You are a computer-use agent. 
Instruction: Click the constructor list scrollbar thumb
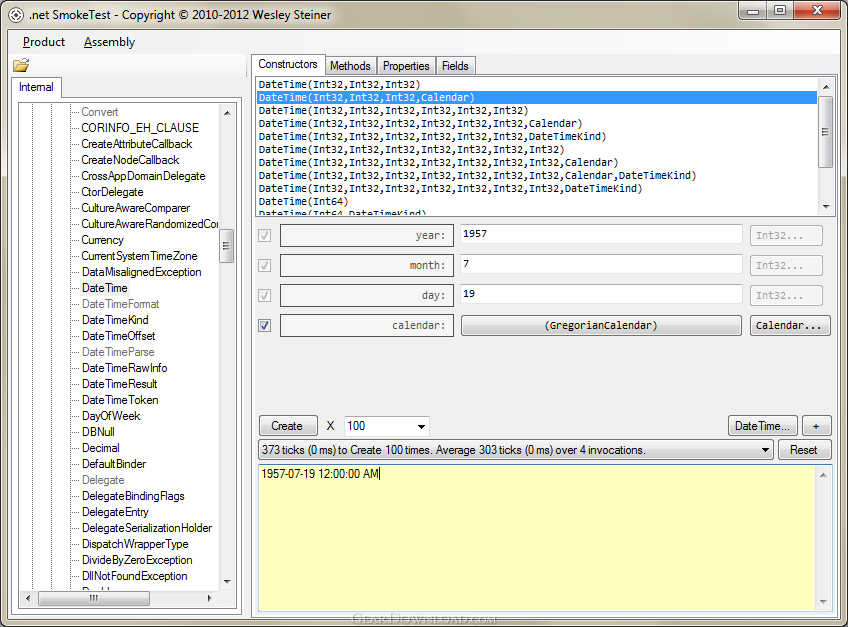point(825,132)
